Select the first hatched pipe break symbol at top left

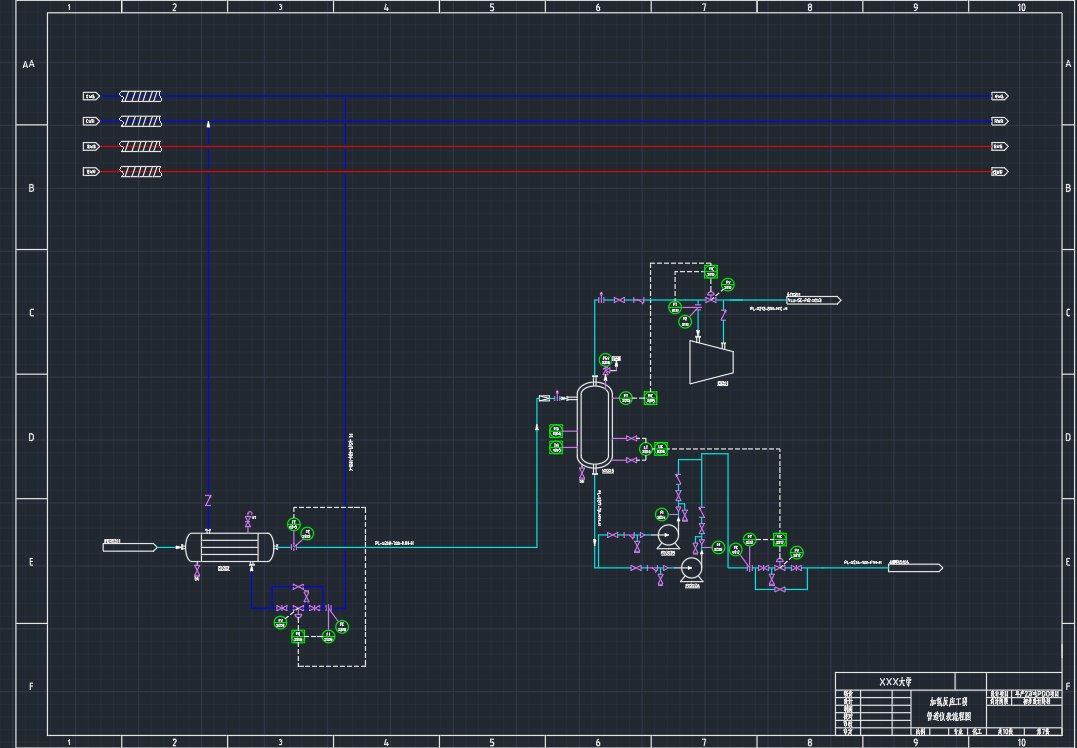(x=141, y=97)
